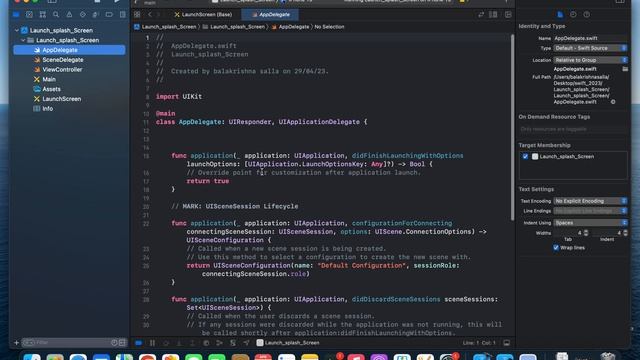Show the History inspector
Image resolution: width=640 pixels, height=360 pixels.
click(x=573, y=15)
